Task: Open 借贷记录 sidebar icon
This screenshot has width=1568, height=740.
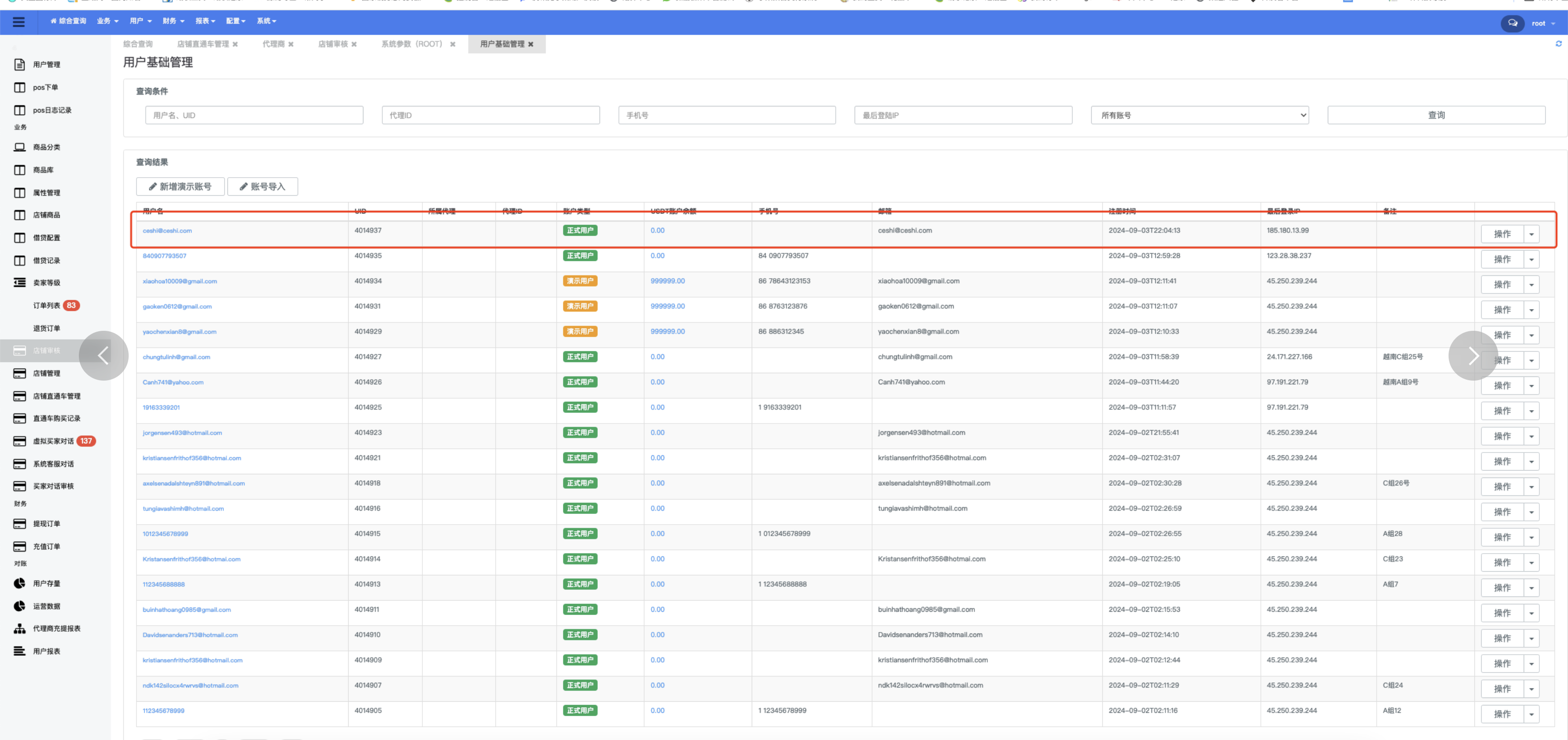Action: (19, 260)
